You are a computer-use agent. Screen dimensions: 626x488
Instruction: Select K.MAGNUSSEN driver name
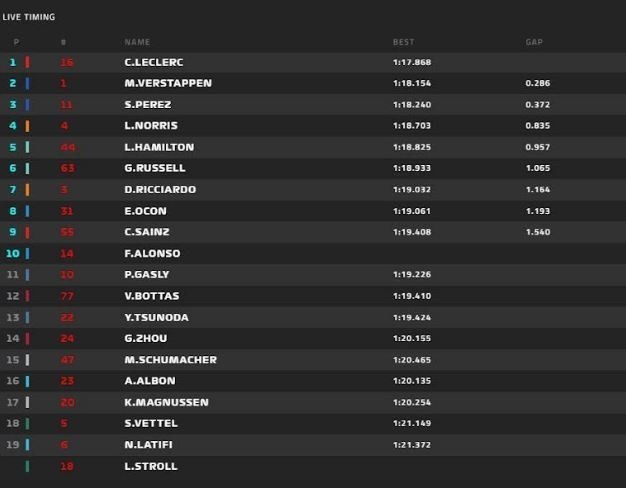[166, 402]
